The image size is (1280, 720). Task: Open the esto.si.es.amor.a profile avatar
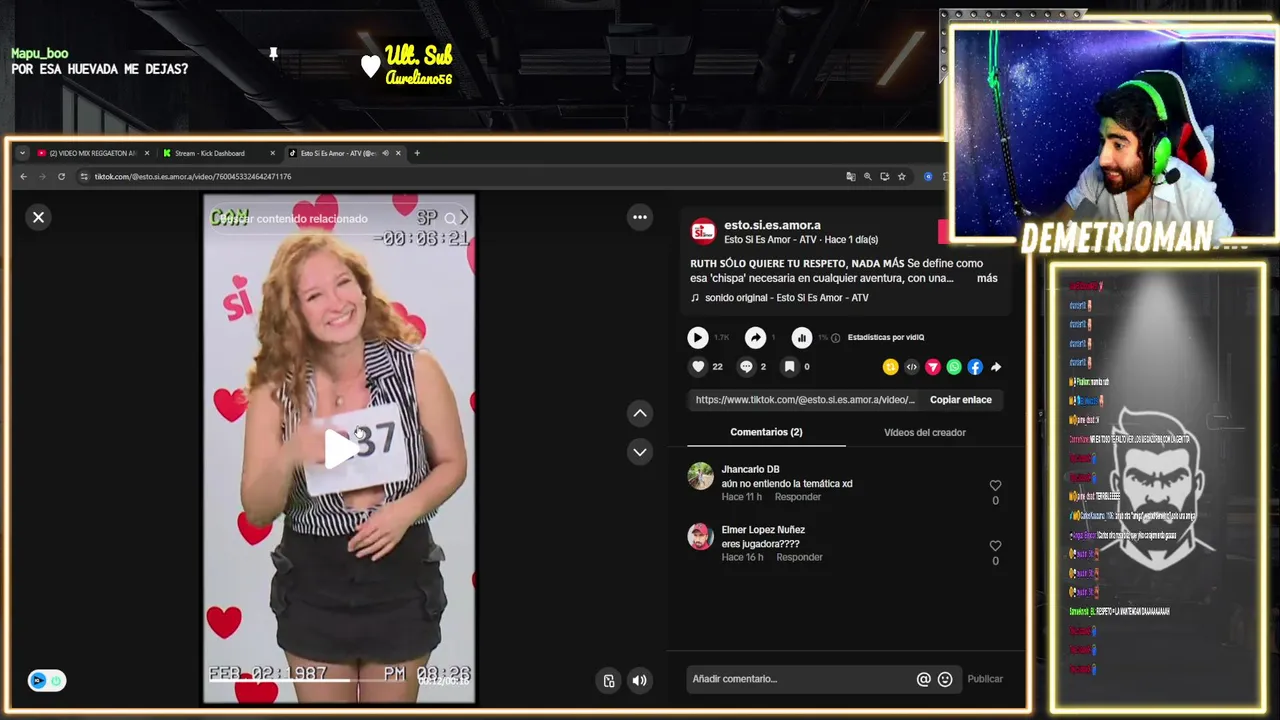click(x=703, y=232)
